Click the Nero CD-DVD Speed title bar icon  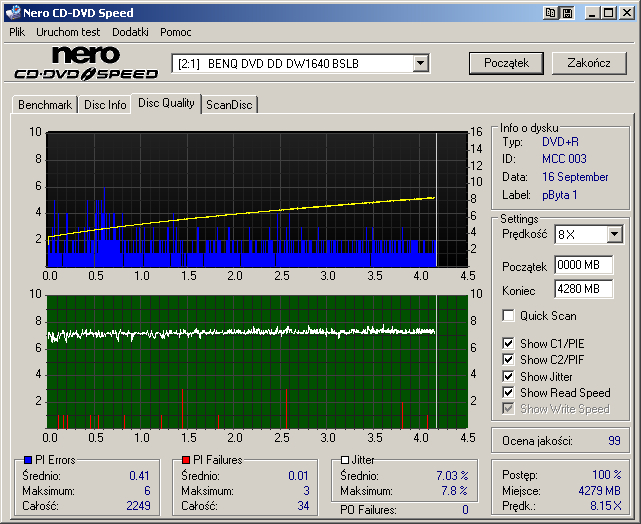tap(13, 13)
